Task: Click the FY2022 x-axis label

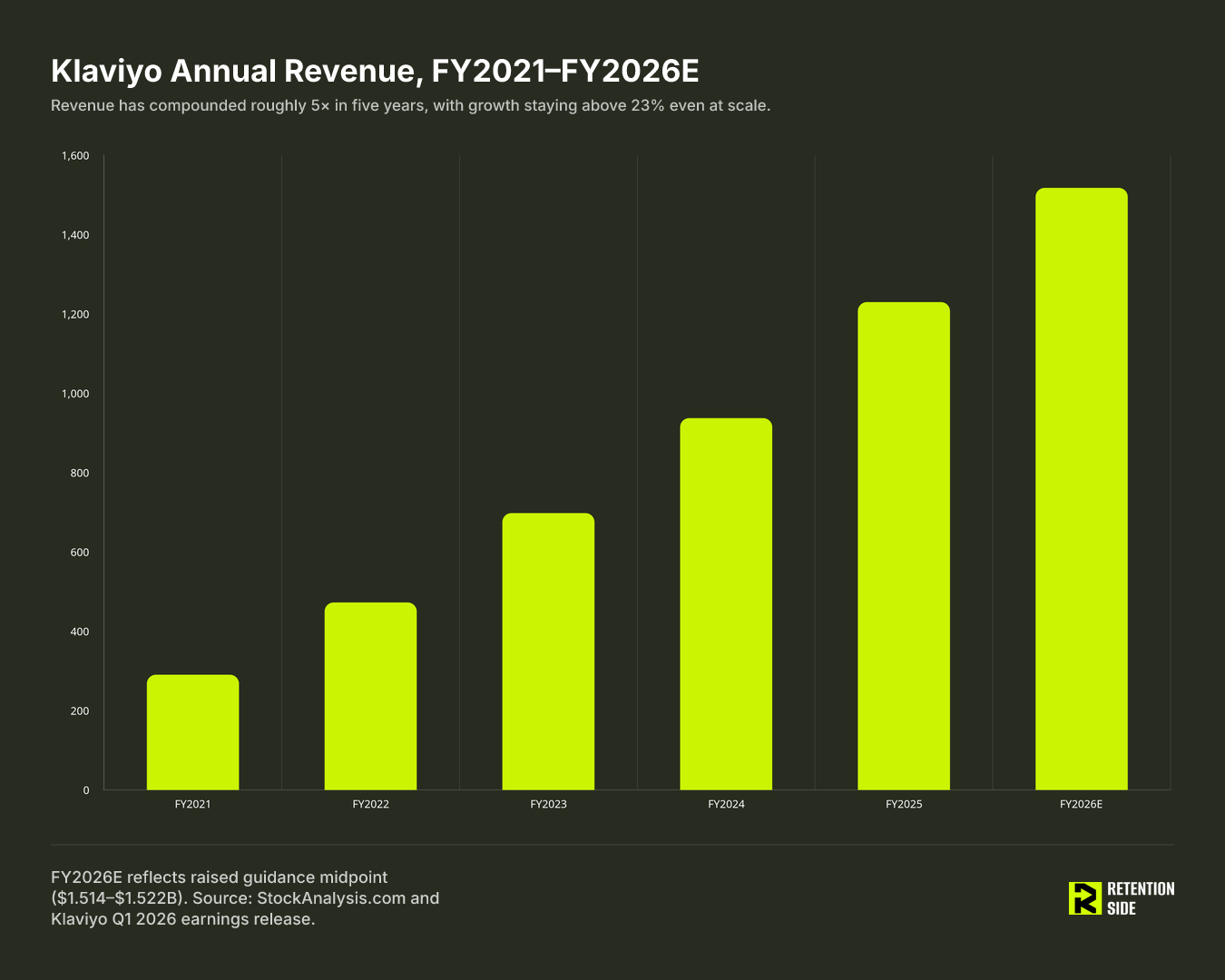Action: (x=370, y=804)
